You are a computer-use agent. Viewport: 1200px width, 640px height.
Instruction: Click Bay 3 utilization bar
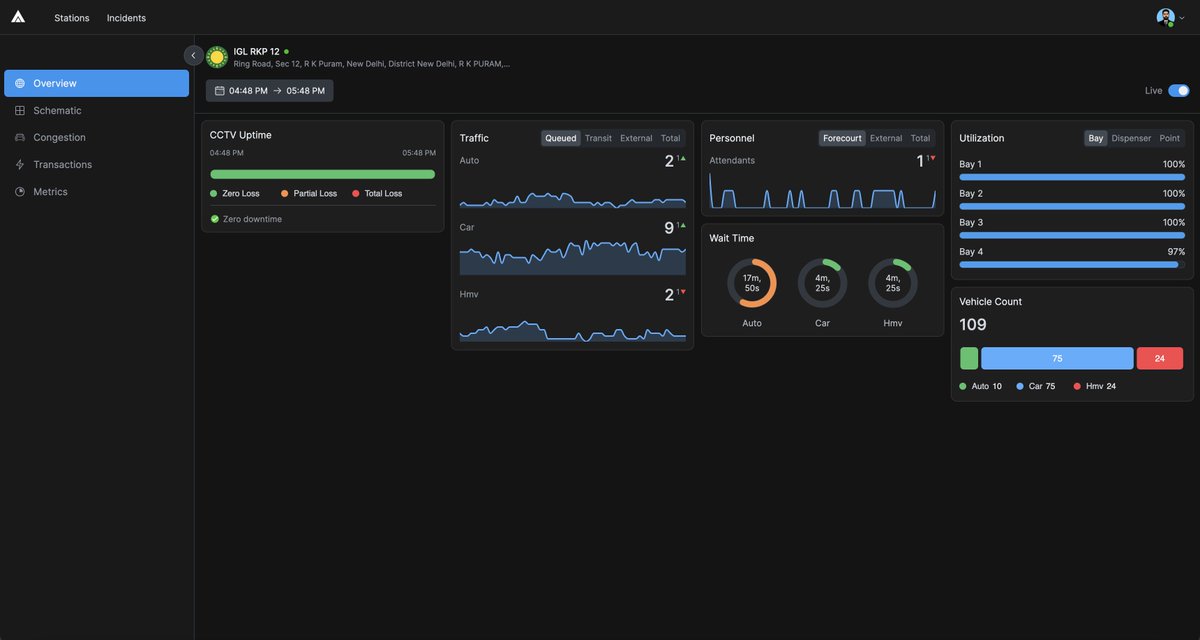(1072, 236)
